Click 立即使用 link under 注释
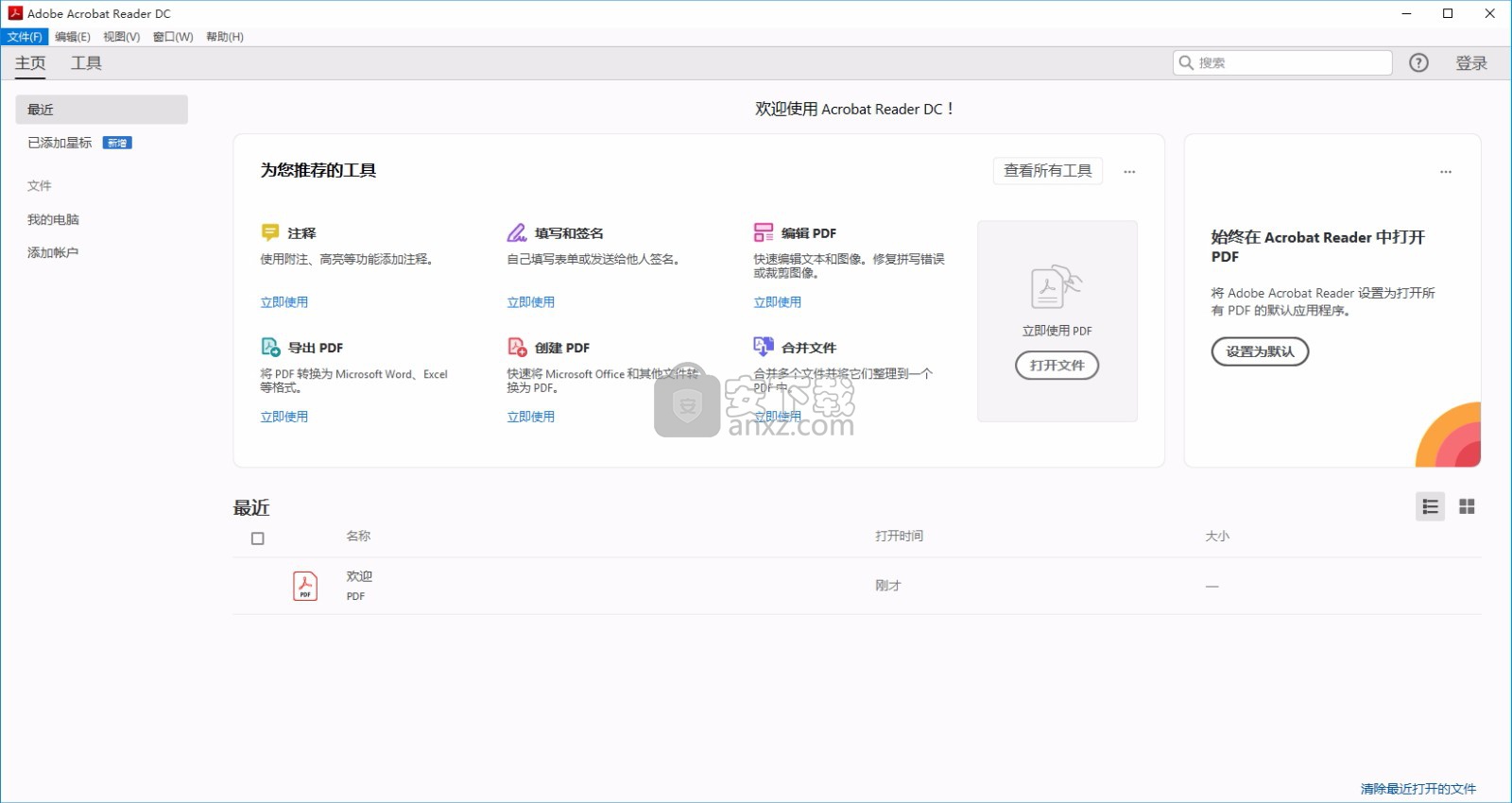Screen dimensions: 1512x803 coord(284,302)
